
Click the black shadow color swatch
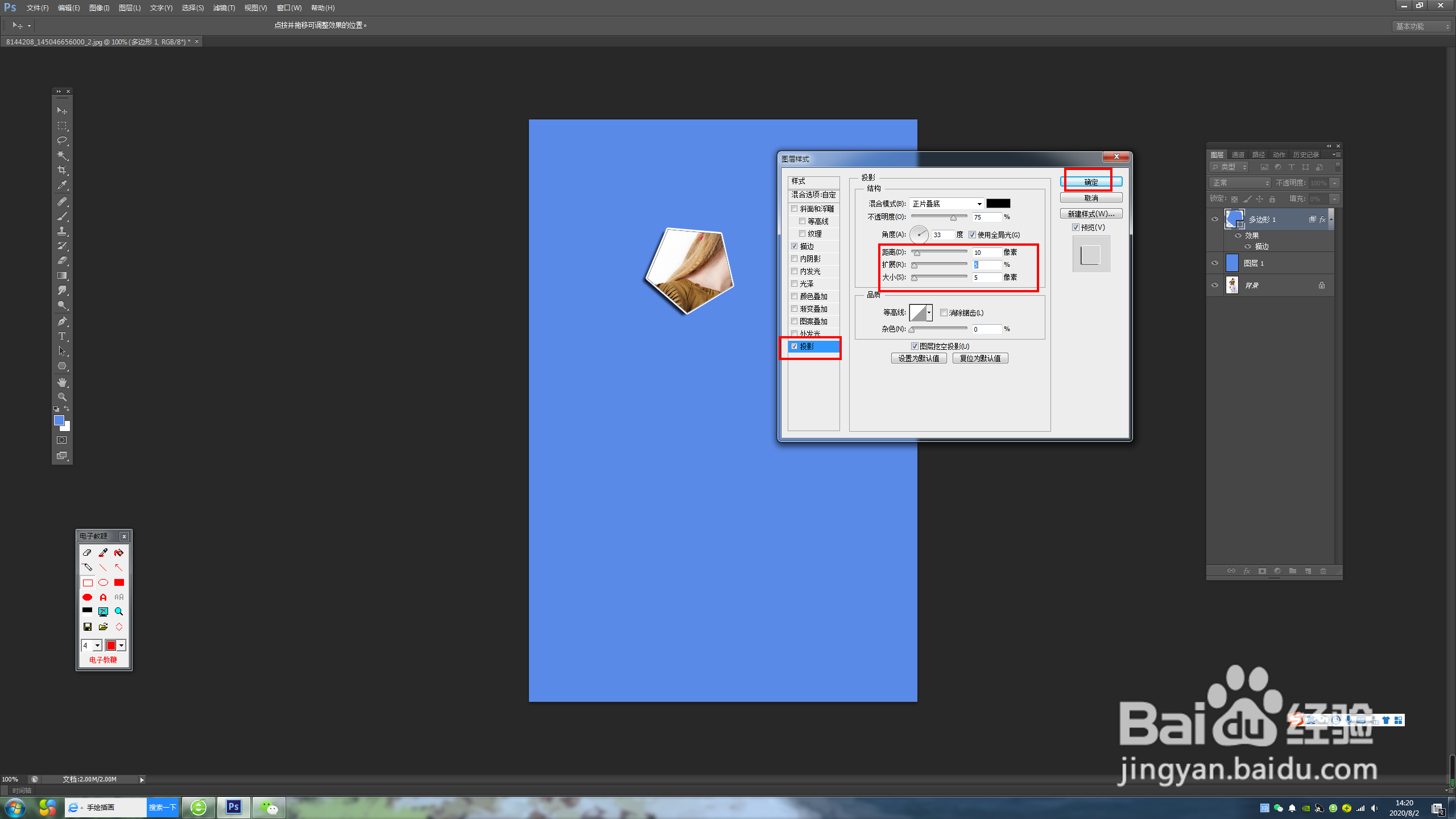point(998,204)
